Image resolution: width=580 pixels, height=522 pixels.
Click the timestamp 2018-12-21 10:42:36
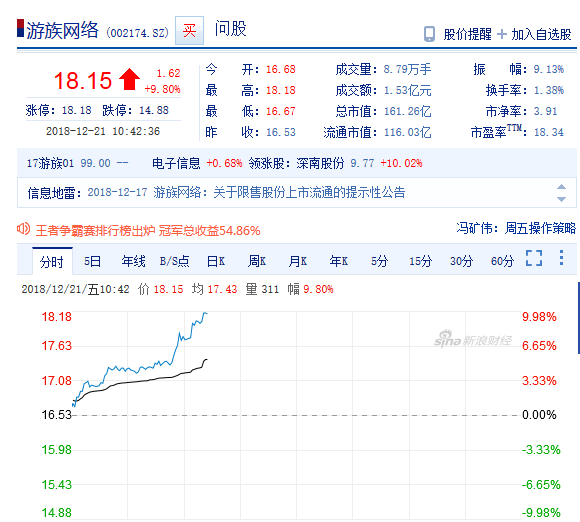point(103,131)
